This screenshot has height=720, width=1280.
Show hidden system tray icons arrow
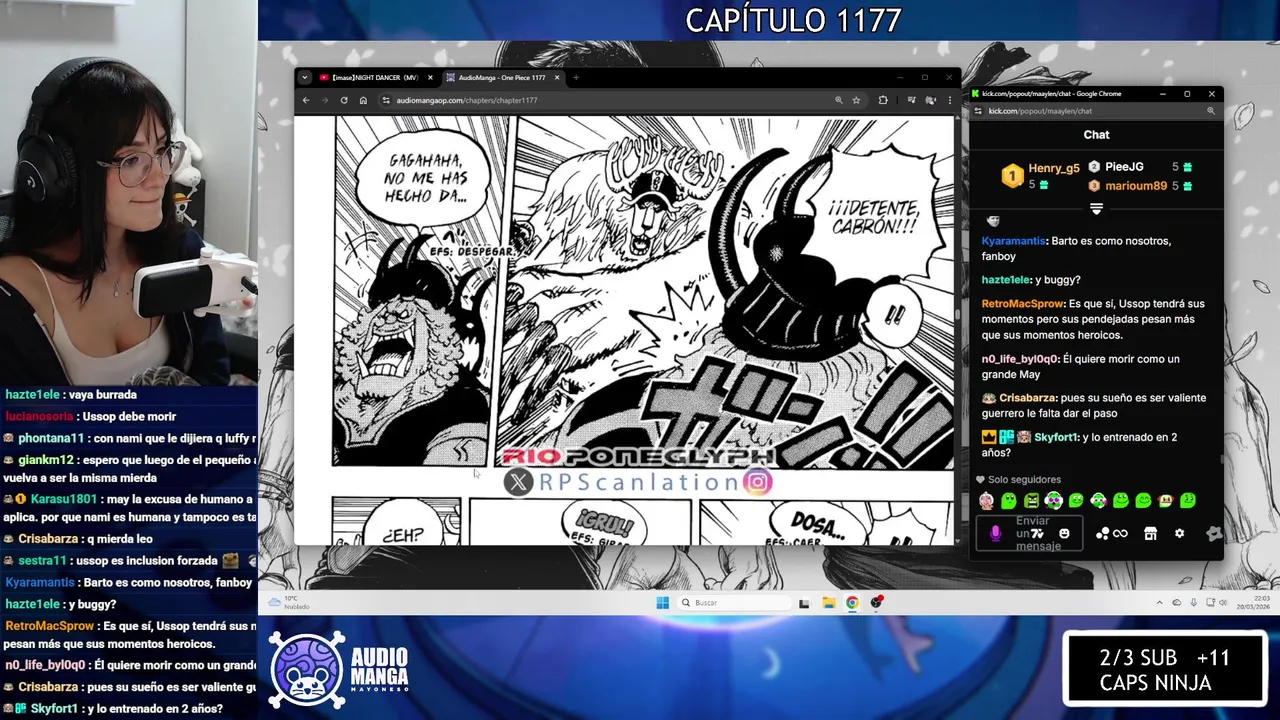click(1160, 603)
